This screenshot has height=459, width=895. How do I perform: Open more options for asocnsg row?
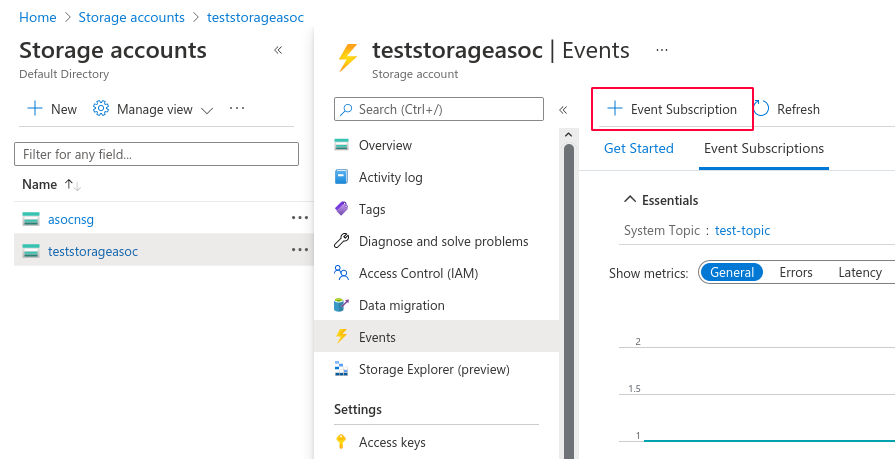300,218
